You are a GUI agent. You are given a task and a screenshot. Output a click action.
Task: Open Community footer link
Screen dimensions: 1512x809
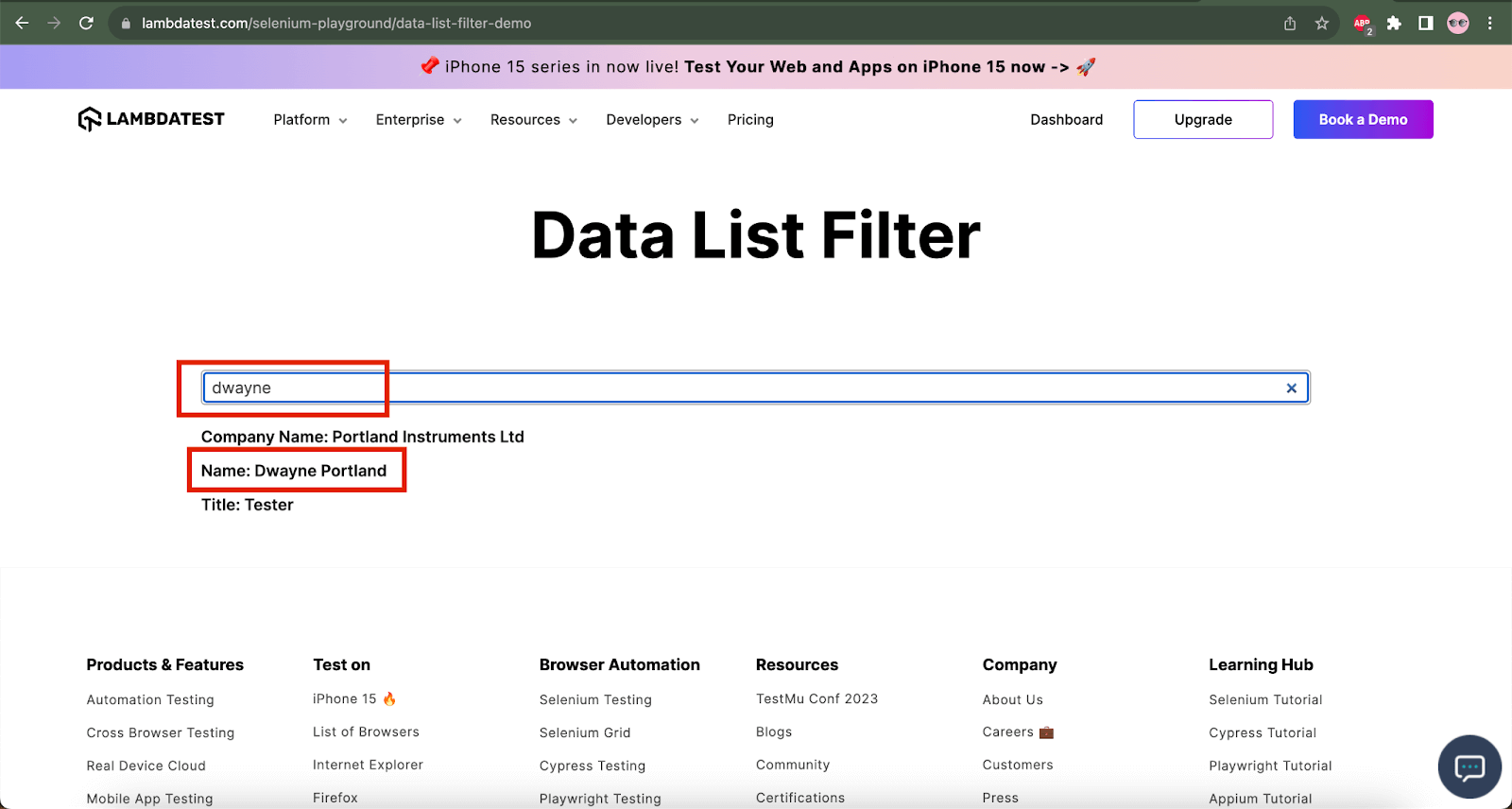tap(793, 766)
